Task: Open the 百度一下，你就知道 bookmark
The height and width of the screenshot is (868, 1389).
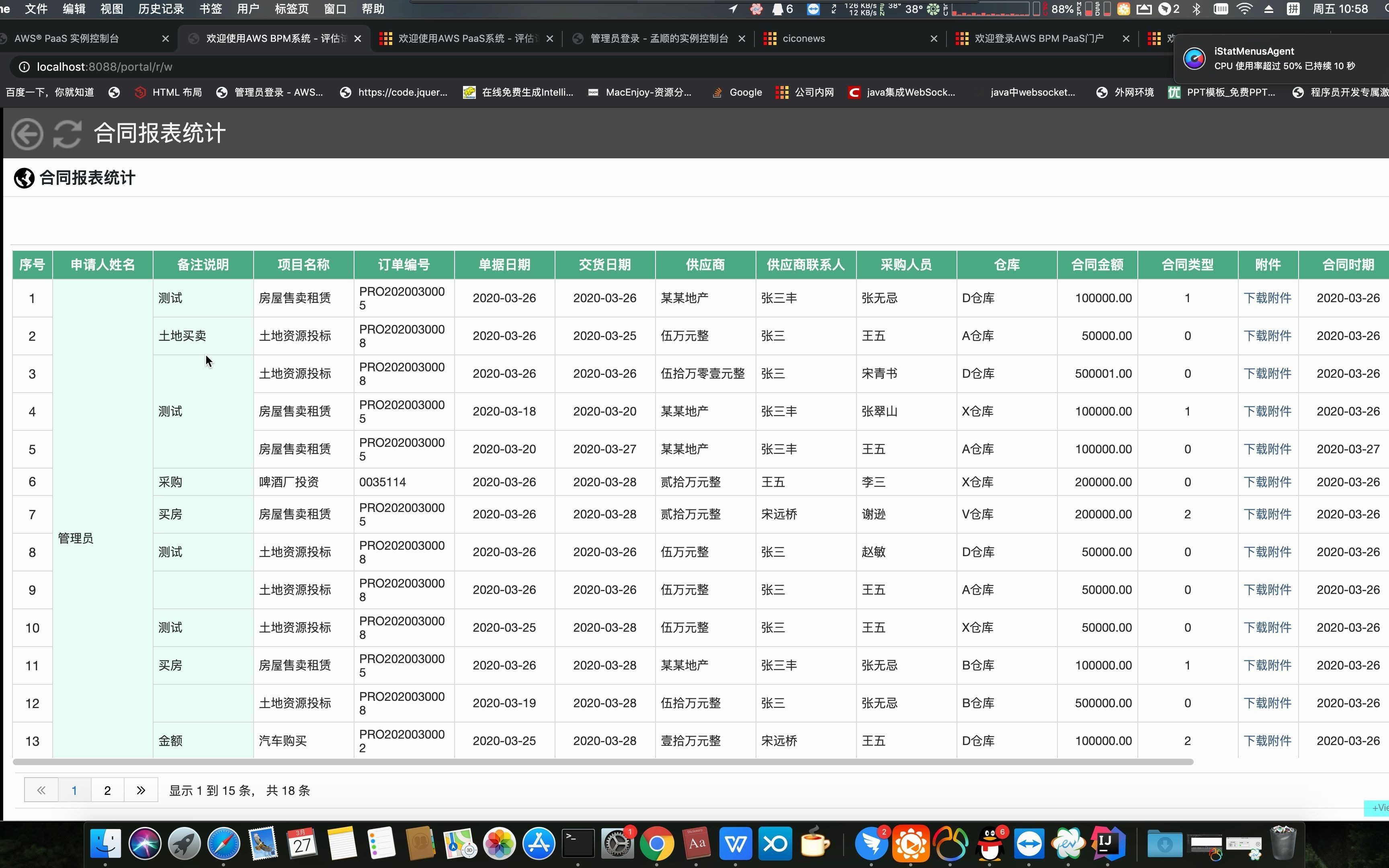Action: [49, 92]
